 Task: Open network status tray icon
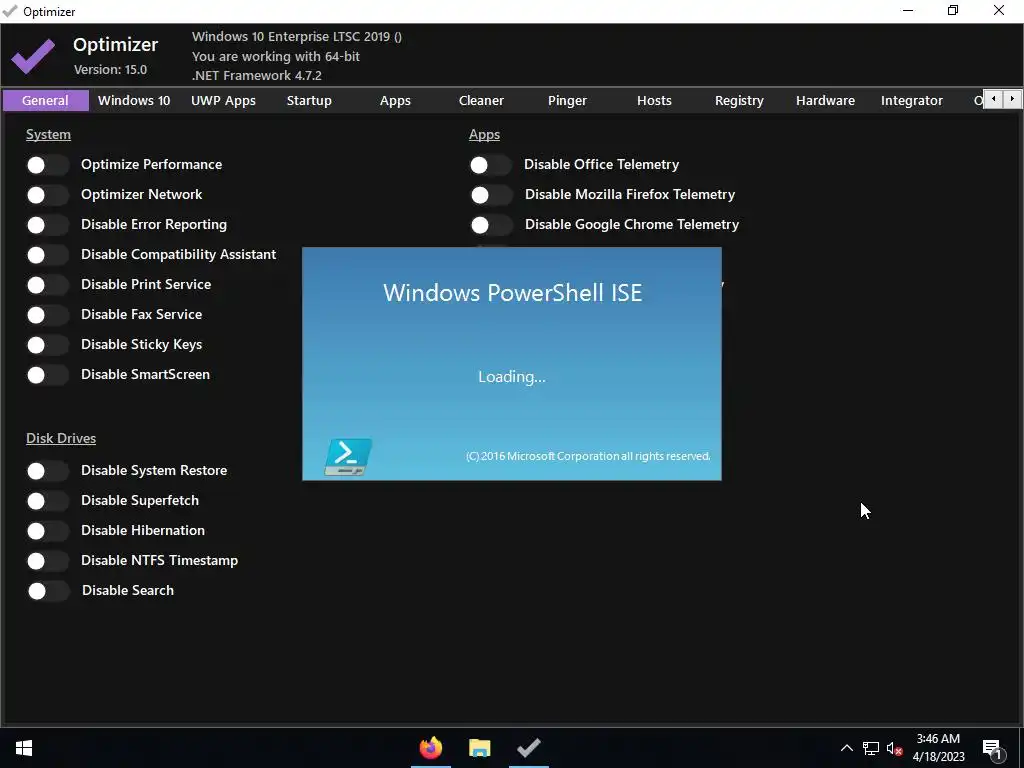[x=871, y=748]
